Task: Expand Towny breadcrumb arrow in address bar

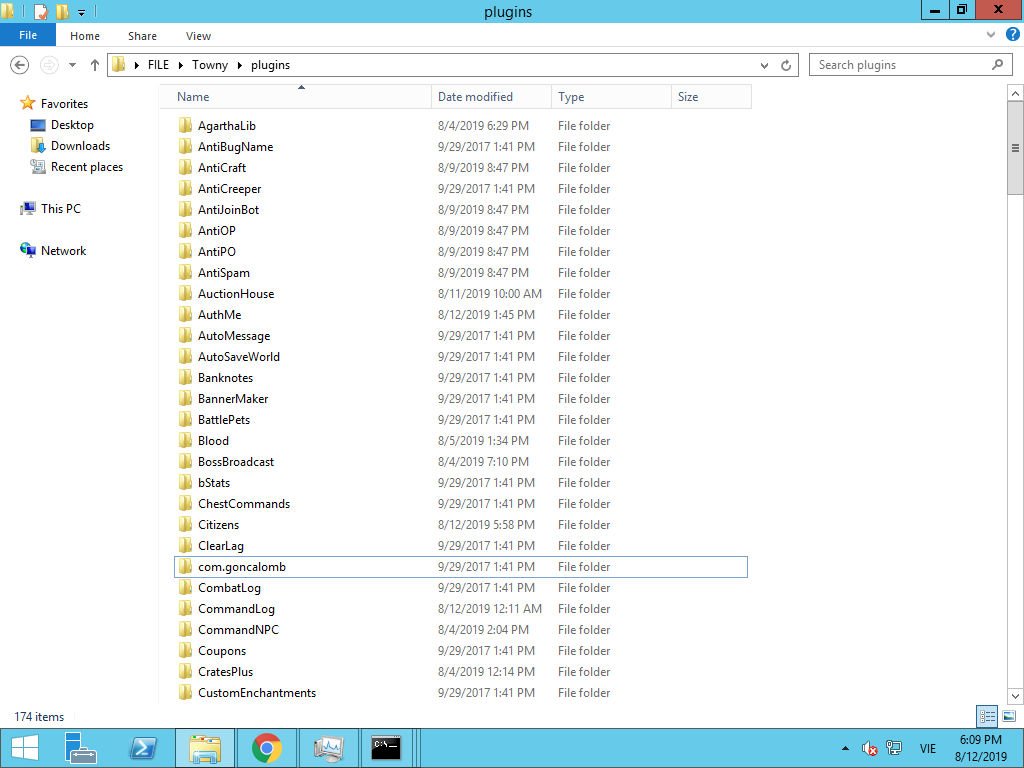Action: [x=240, y=65]
